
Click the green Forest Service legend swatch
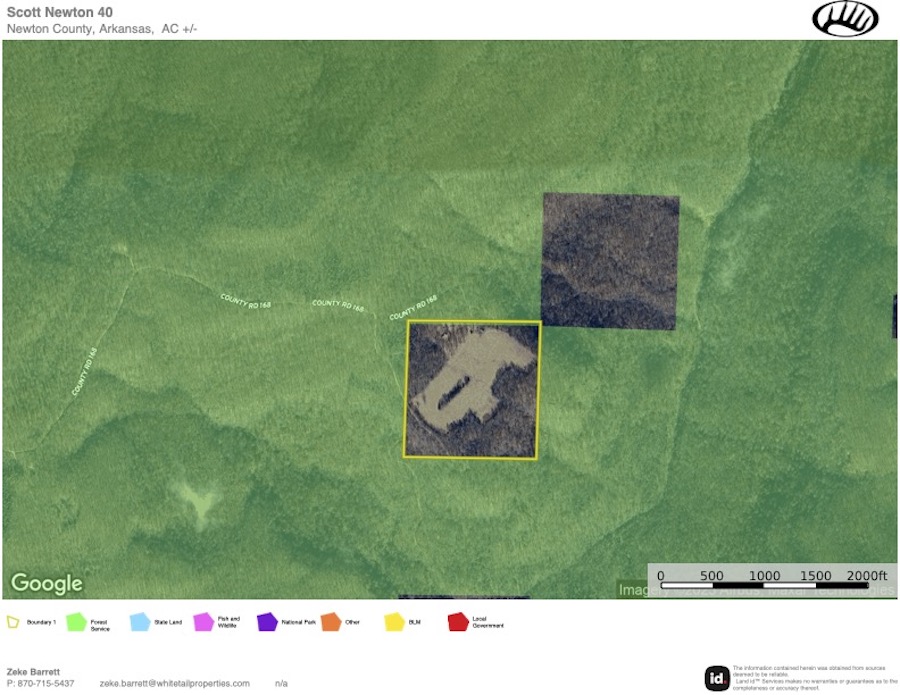pos(76,622)
